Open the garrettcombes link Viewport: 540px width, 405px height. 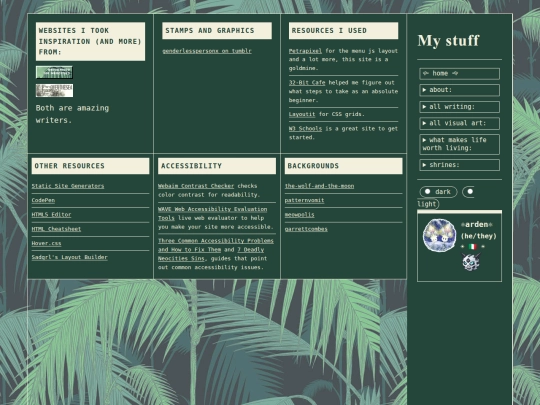[306, 229]
